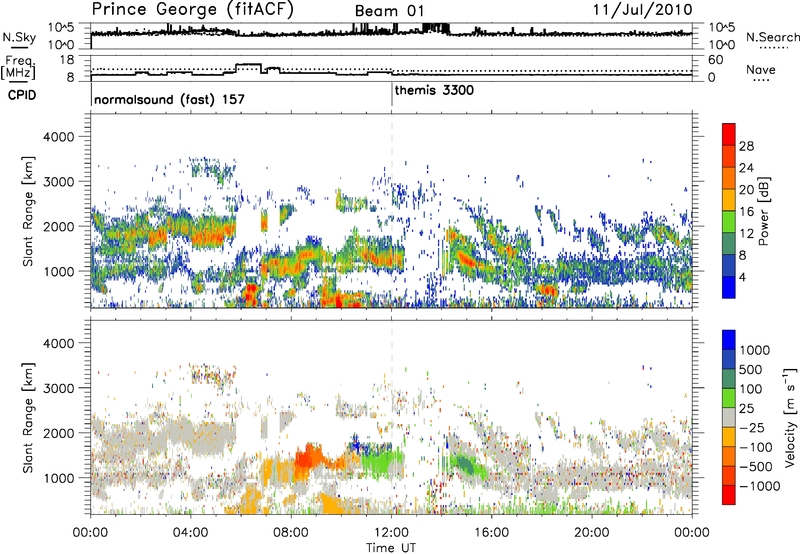Click the "N.Sky" legend label
This screenshot has width=800, height=554.
(x=19, y=37)
